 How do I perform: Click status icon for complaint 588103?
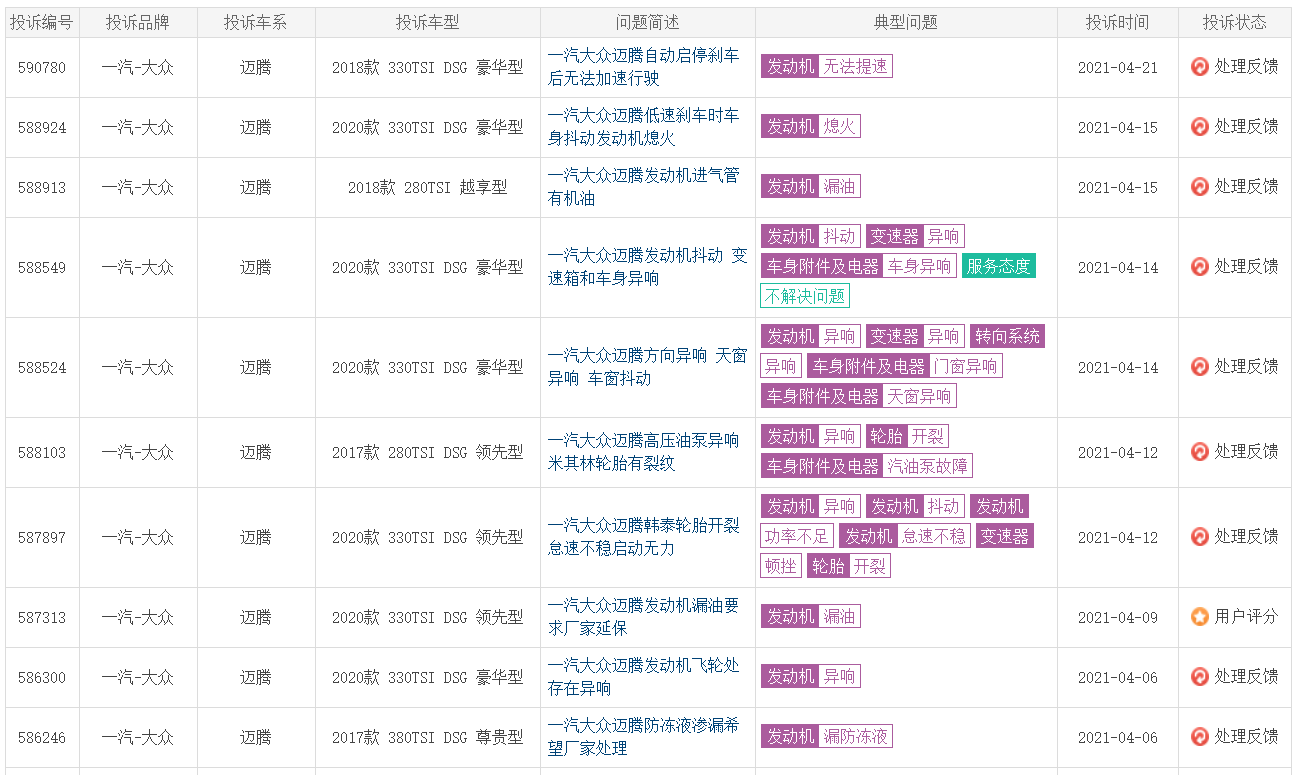click(1200, 452)
